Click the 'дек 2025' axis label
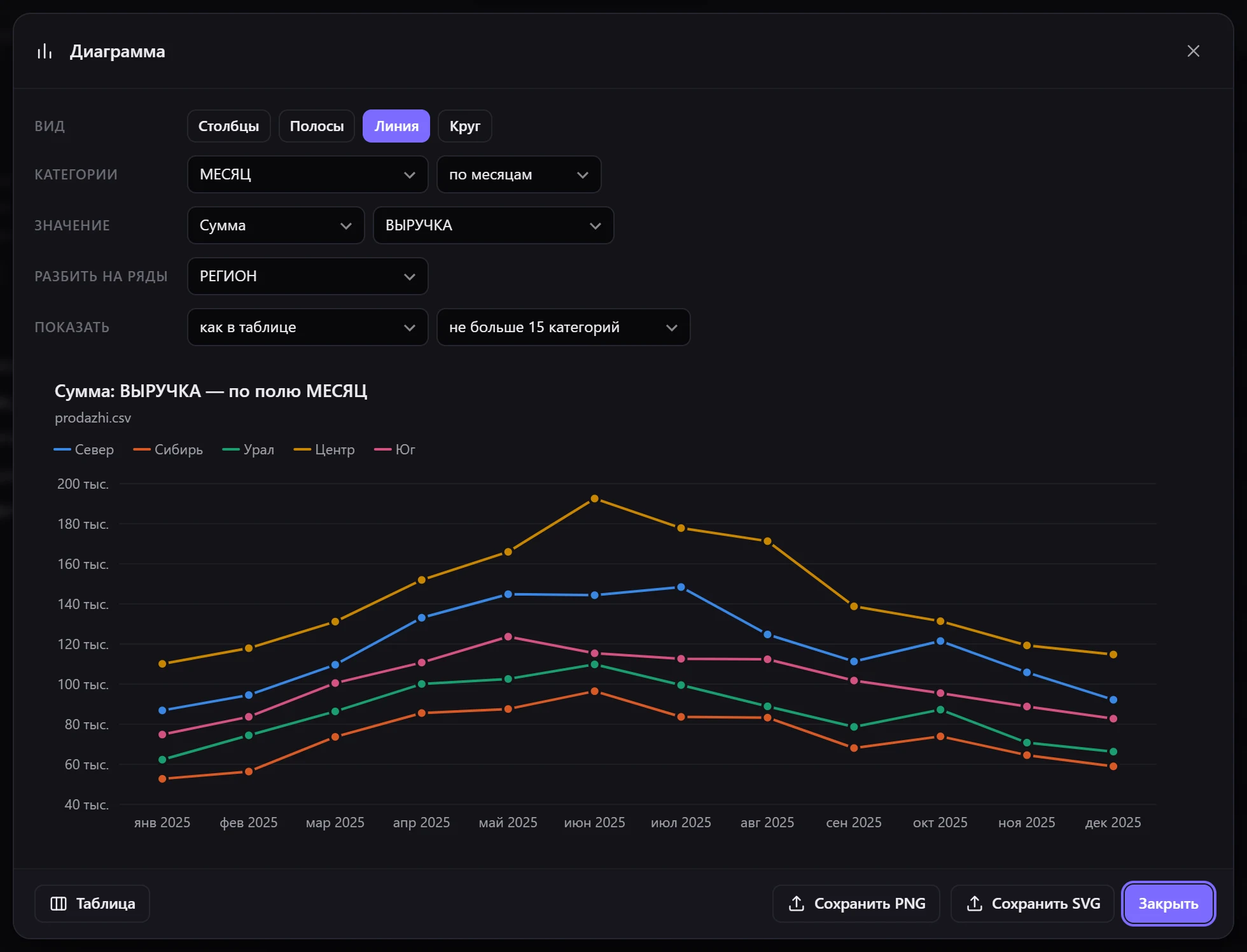This screenshot has width=1247, height=952. coord(1113,822)
